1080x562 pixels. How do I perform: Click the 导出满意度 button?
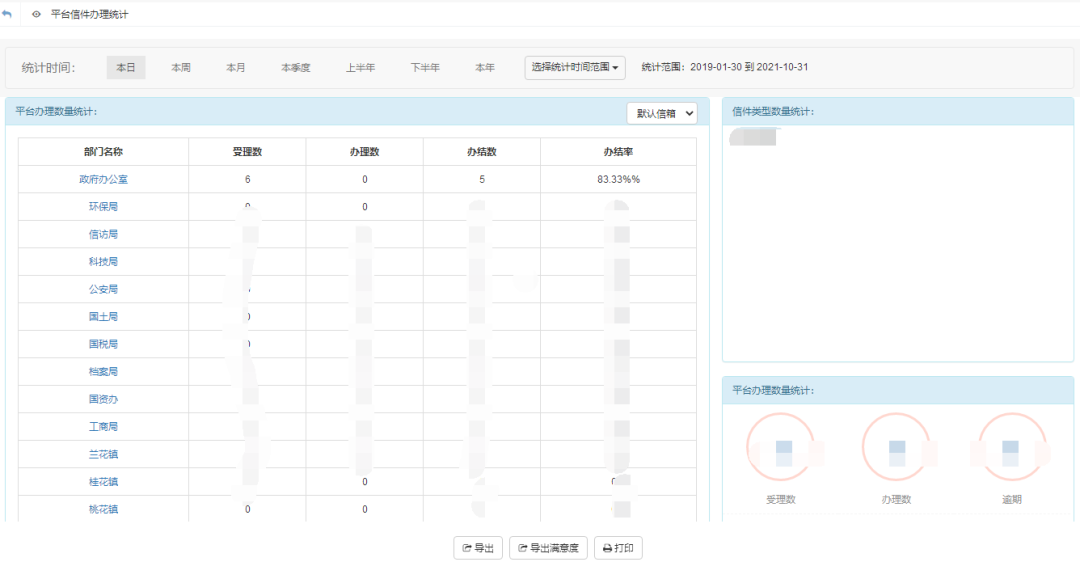[548, 548]
